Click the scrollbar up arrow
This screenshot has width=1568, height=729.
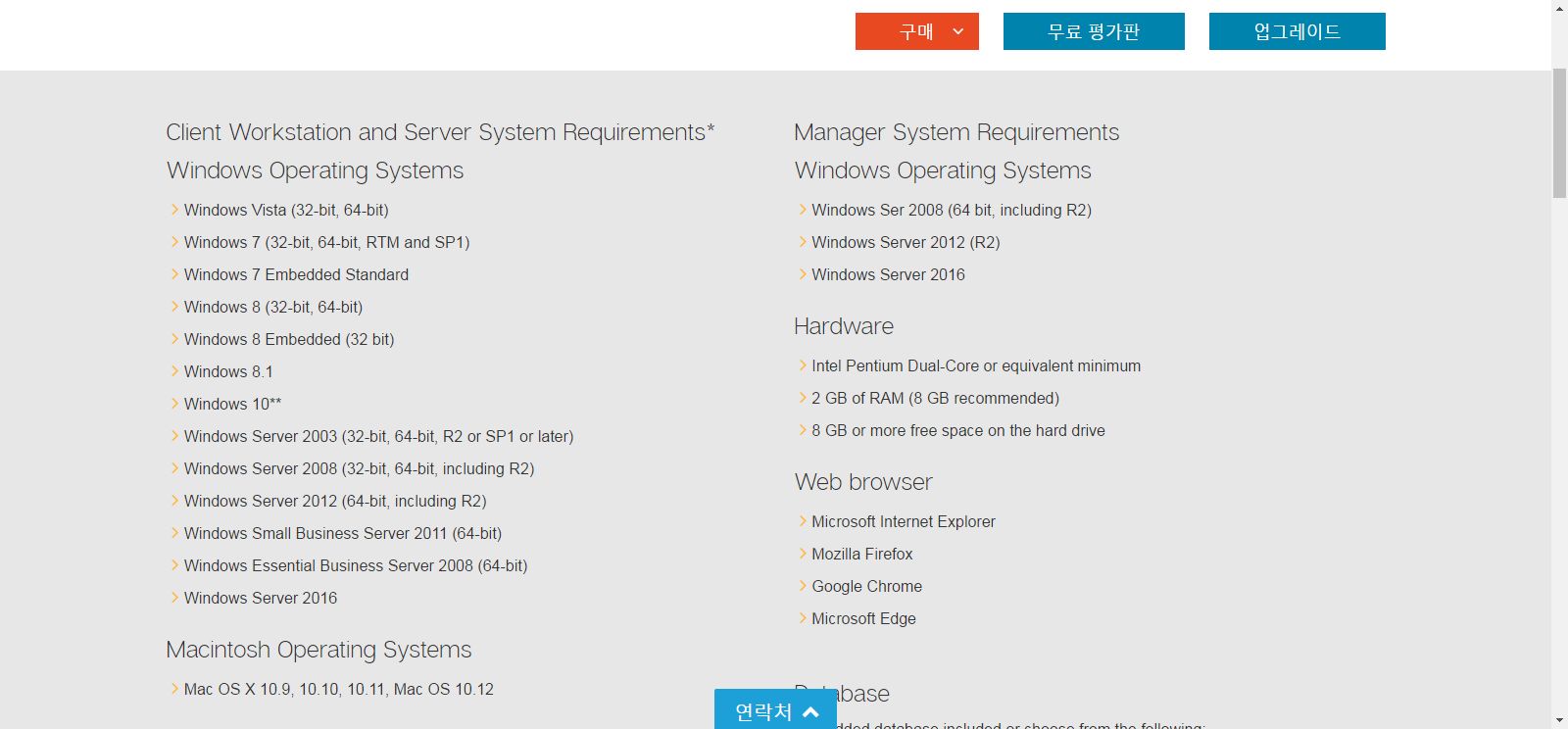coord(1559,8)
